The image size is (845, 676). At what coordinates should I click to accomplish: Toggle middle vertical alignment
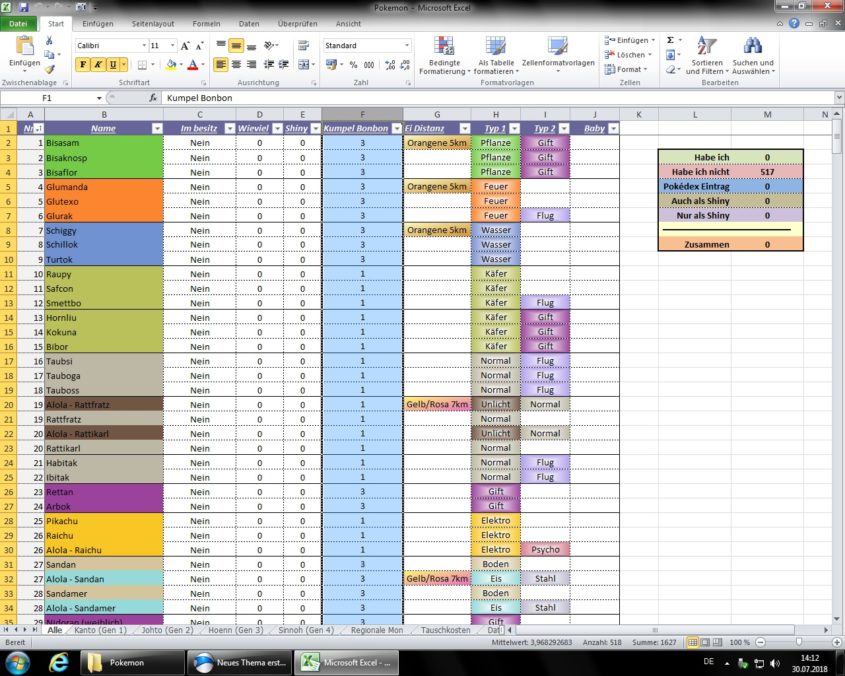click(236, 46)
